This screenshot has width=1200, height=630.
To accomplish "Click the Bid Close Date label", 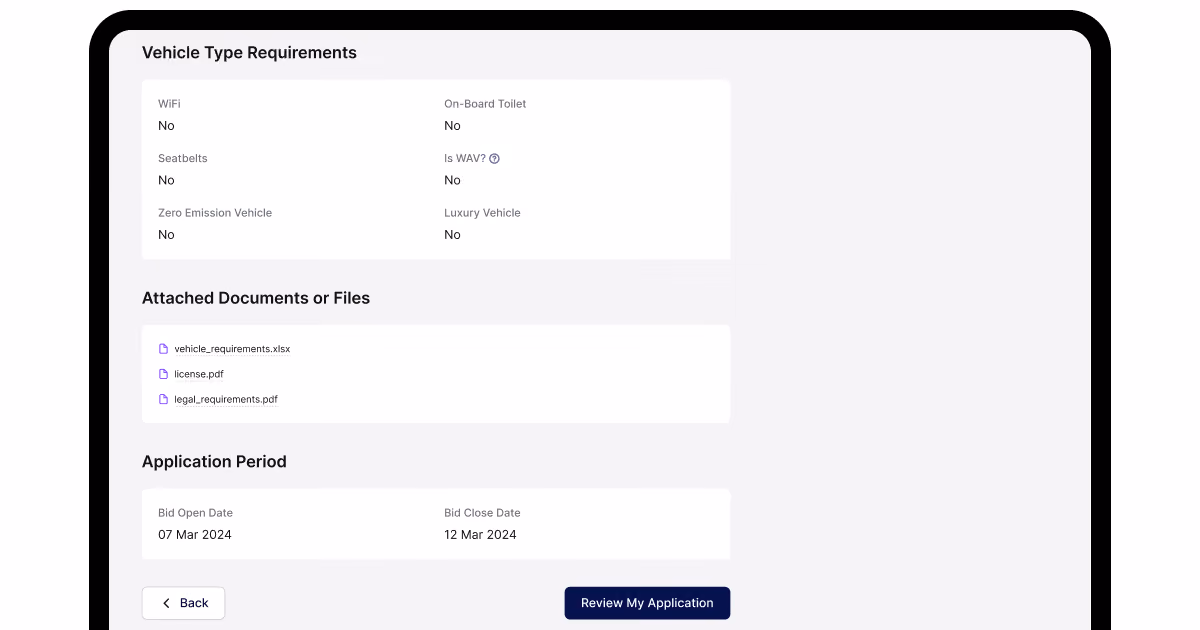I will tap(482, 513).
